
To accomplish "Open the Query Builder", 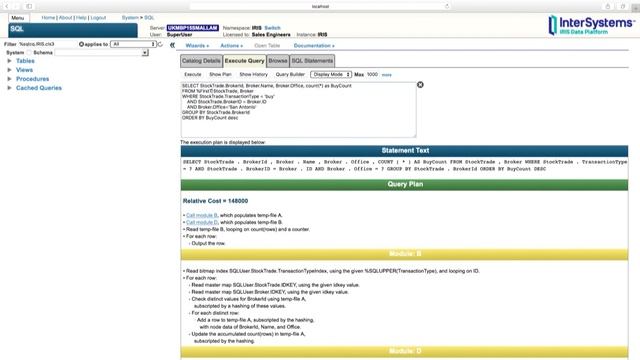I will (x=290, y=75).
